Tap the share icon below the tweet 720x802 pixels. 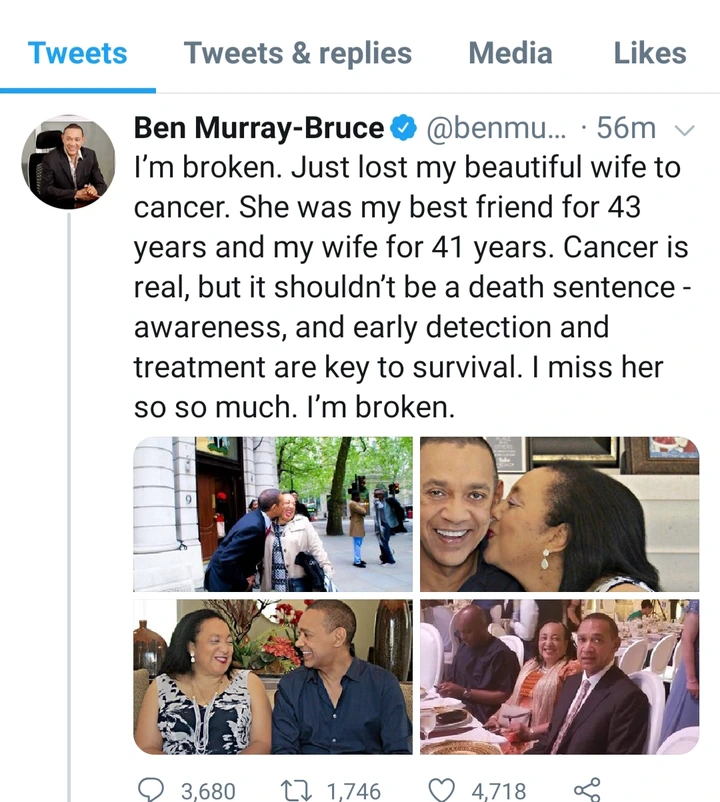[x=588, y=790]
